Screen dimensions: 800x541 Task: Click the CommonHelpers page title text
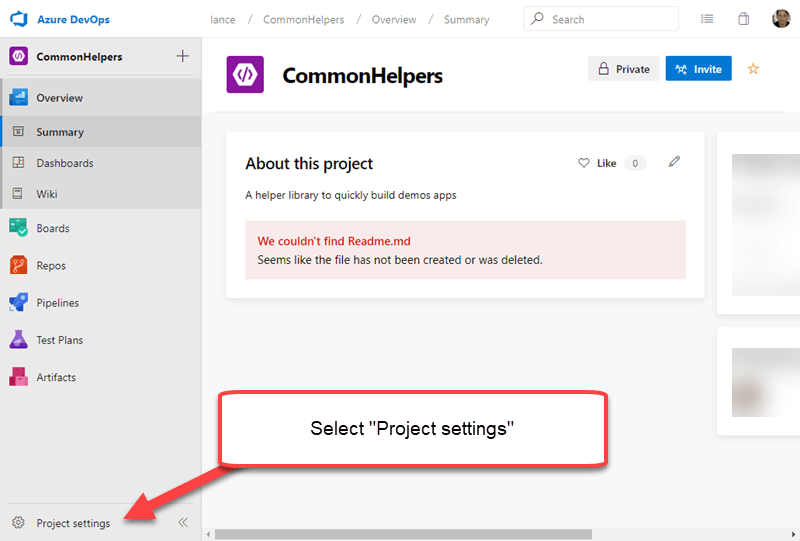tap(362, 76)
